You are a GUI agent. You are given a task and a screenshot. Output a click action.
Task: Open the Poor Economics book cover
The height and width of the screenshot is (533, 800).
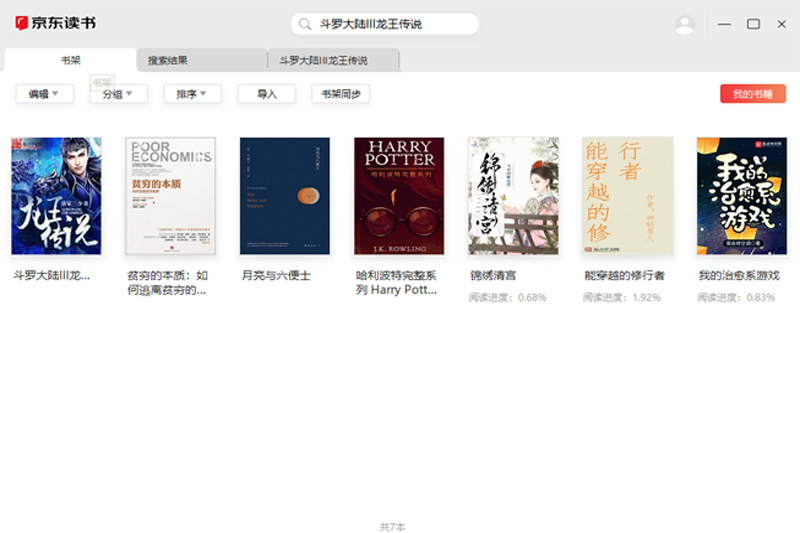pyautogui.click(x=170, y=196)
